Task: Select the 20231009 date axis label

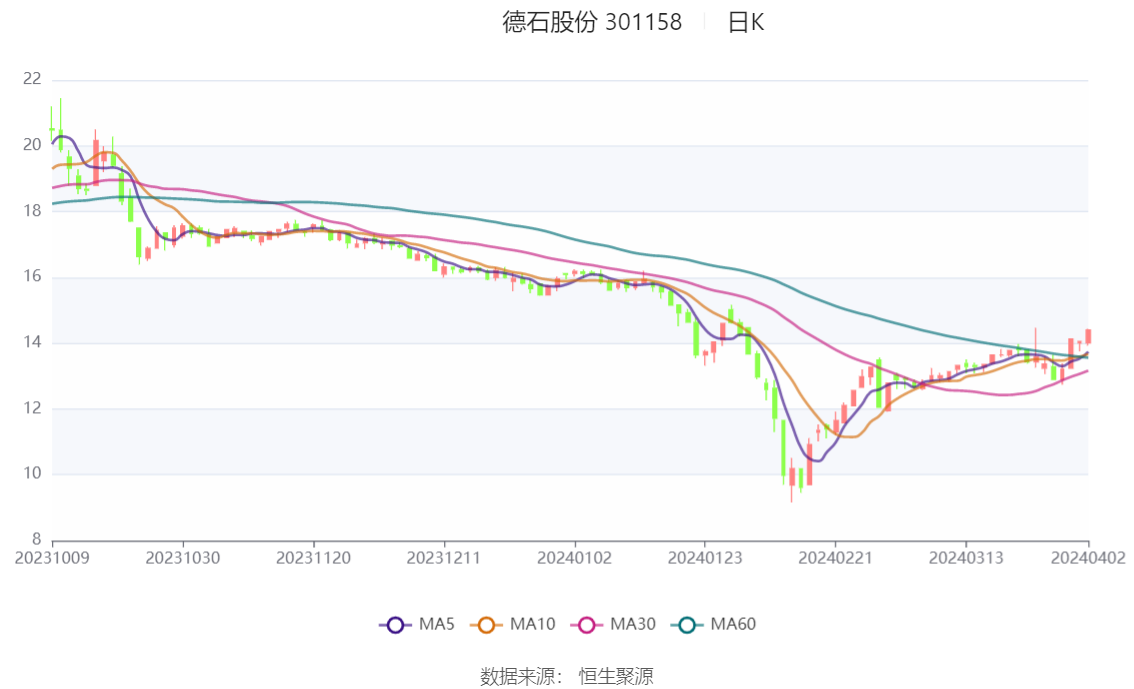Action: click(52, 558)
